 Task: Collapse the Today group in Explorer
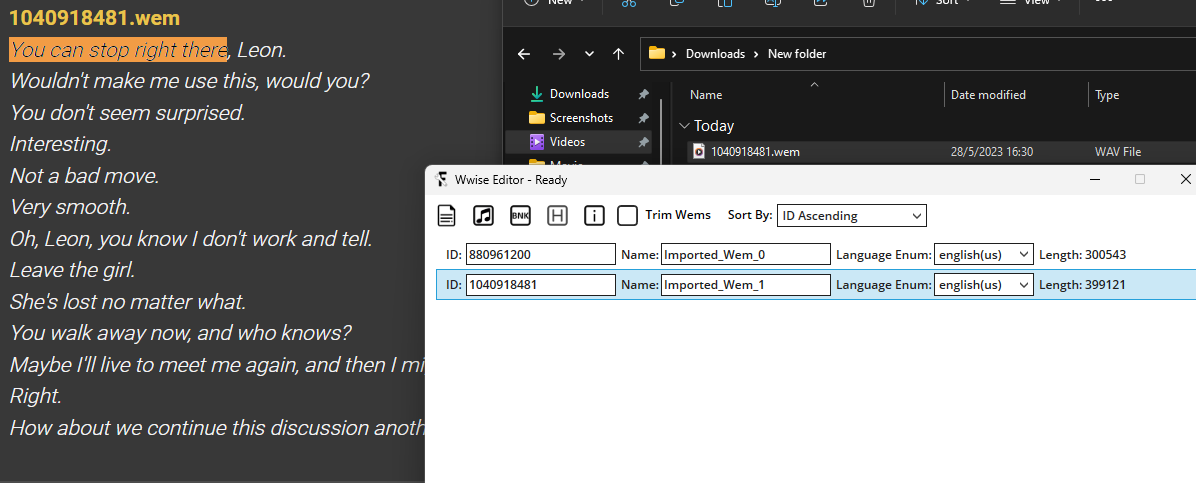683,126
